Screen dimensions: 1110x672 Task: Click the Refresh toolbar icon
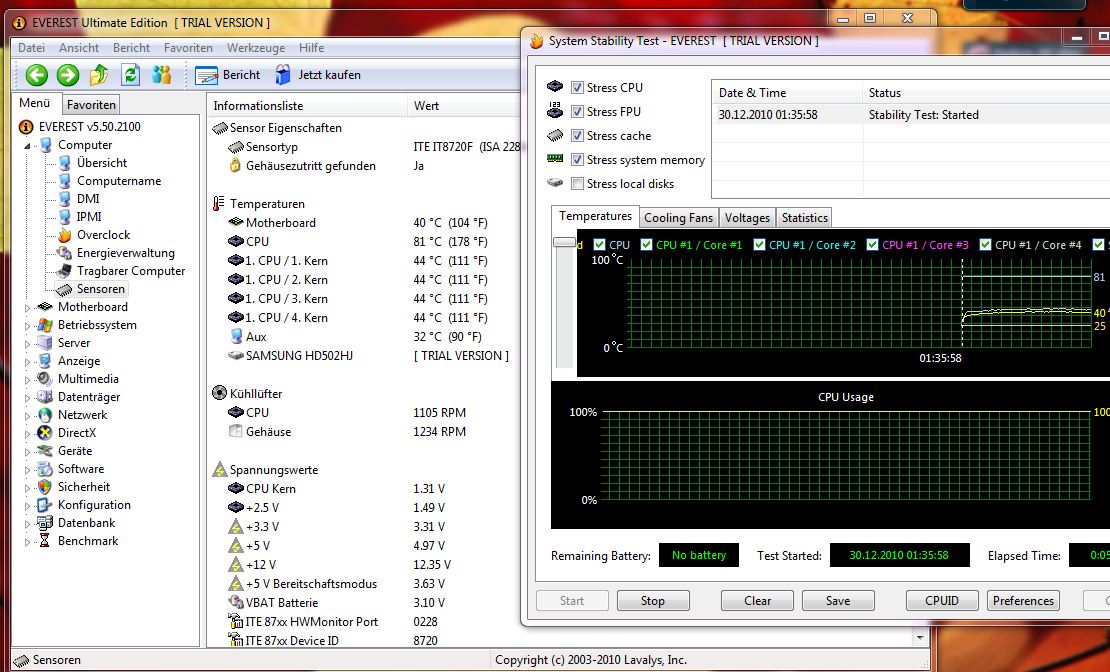click(130, 74)
